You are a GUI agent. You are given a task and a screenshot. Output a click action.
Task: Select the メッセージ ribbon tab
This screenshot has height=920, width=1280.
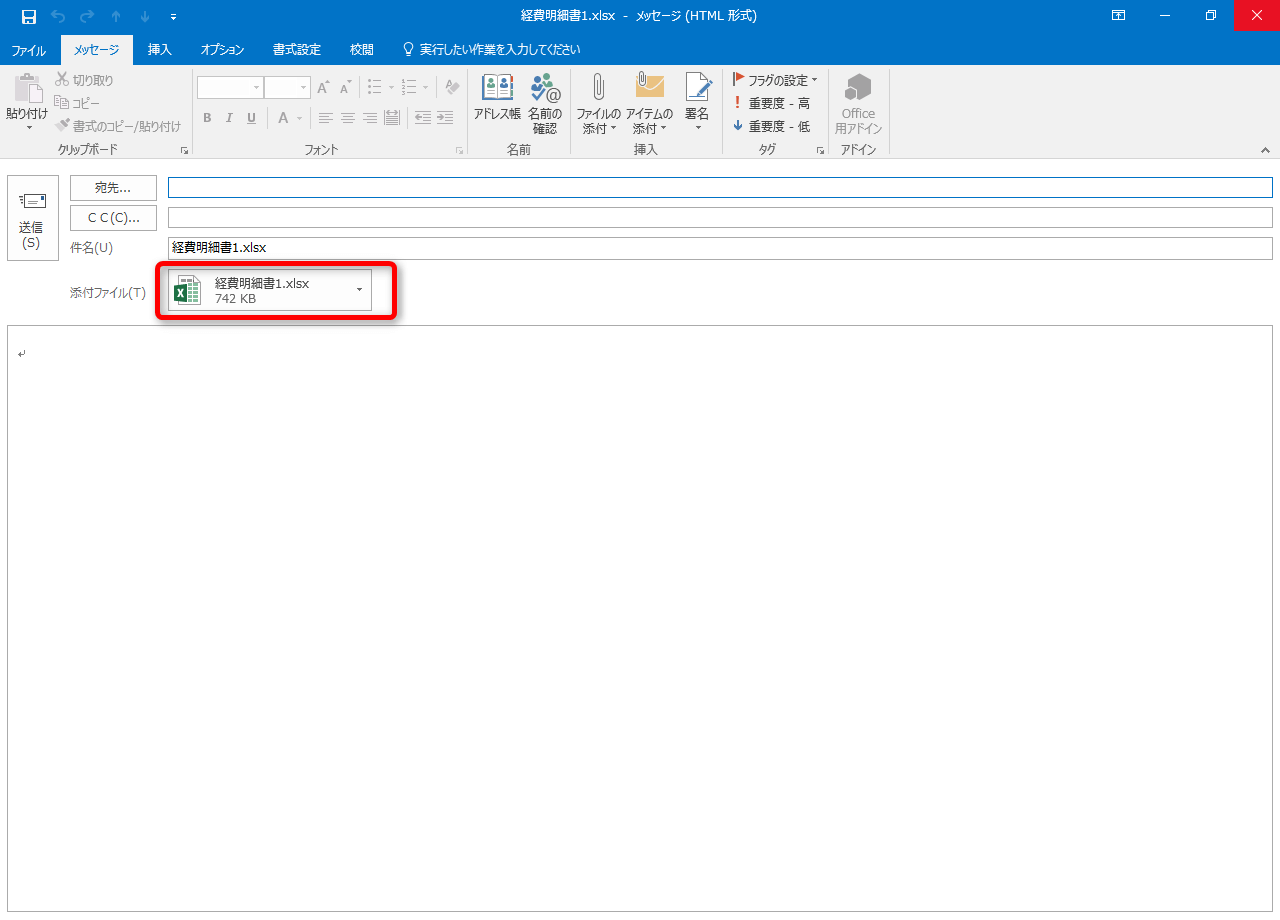[96, 49]
